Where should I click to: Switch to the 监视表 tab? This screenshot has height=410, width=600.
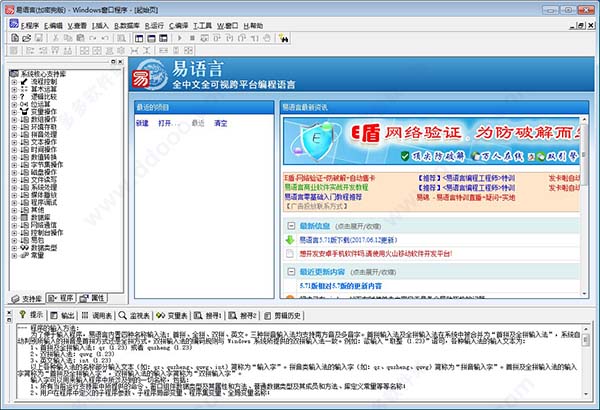[134, 315]
